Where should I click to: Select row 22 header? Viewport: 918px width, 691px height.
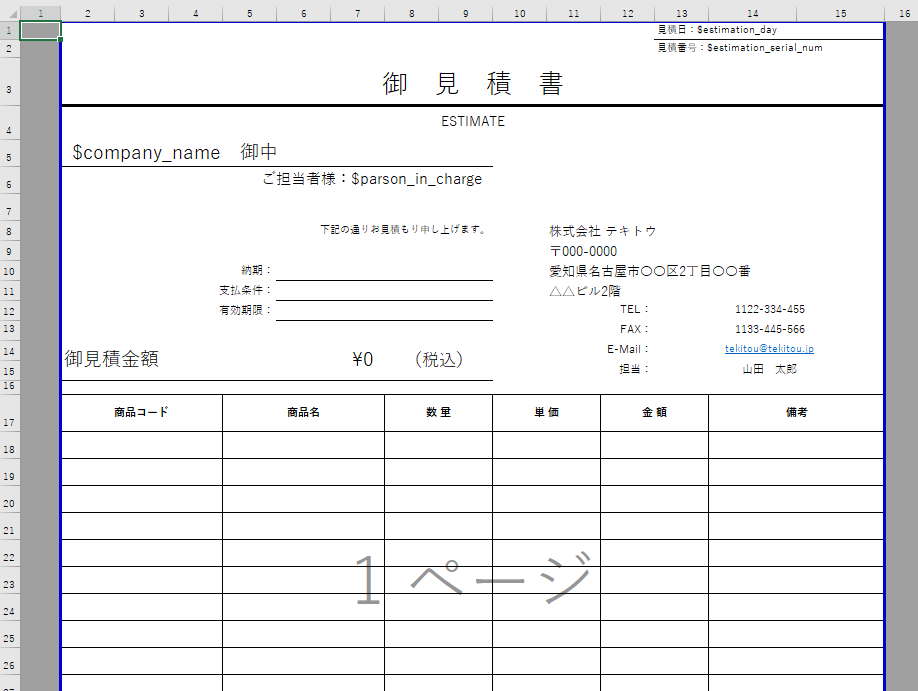9,557
